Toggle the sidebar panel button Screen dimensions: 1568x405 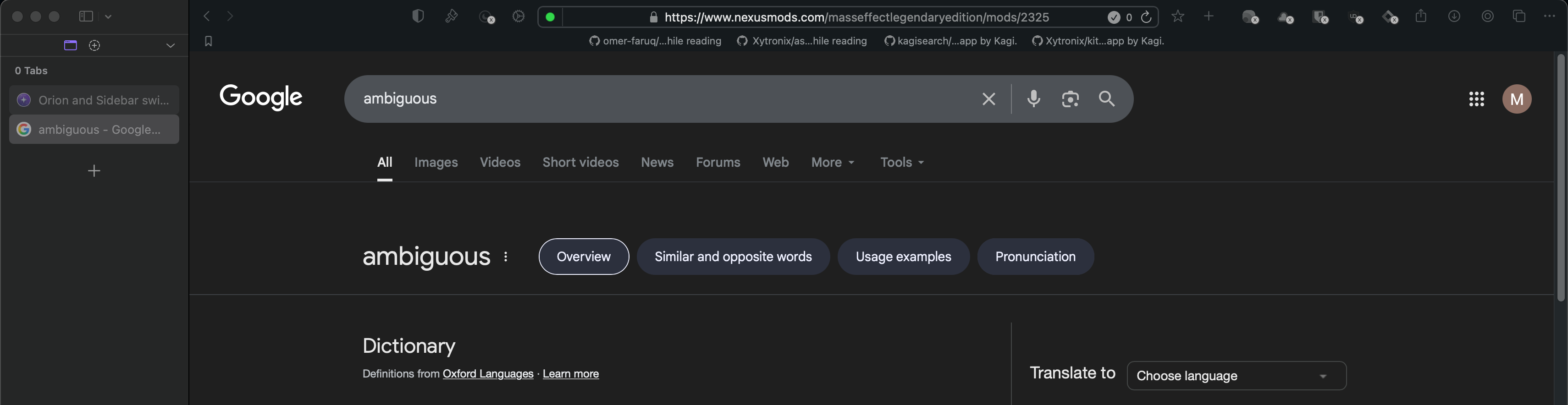tap(86, 16)
